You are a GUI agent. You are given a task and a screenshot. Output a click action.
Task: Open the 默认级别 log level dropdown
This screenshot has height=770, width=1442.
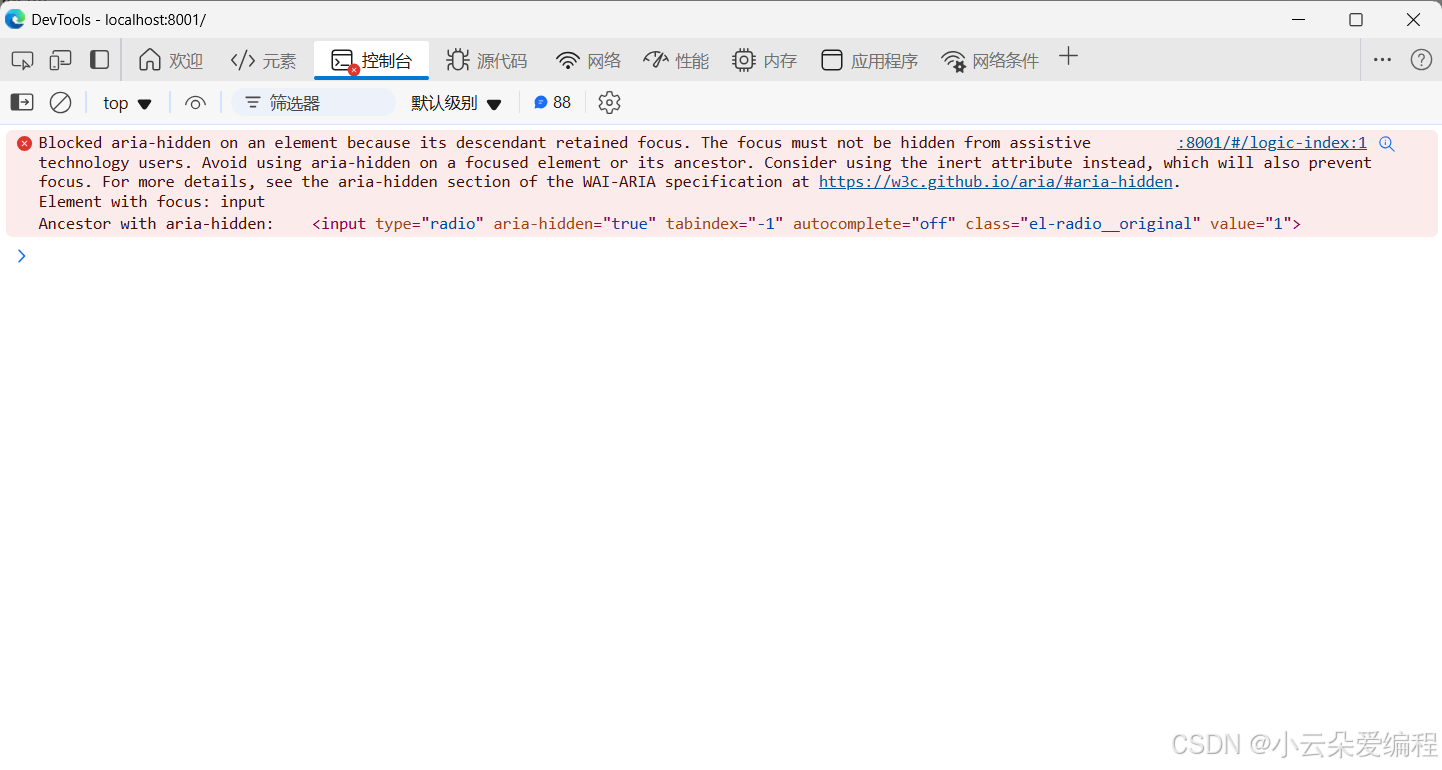[456, 102]
